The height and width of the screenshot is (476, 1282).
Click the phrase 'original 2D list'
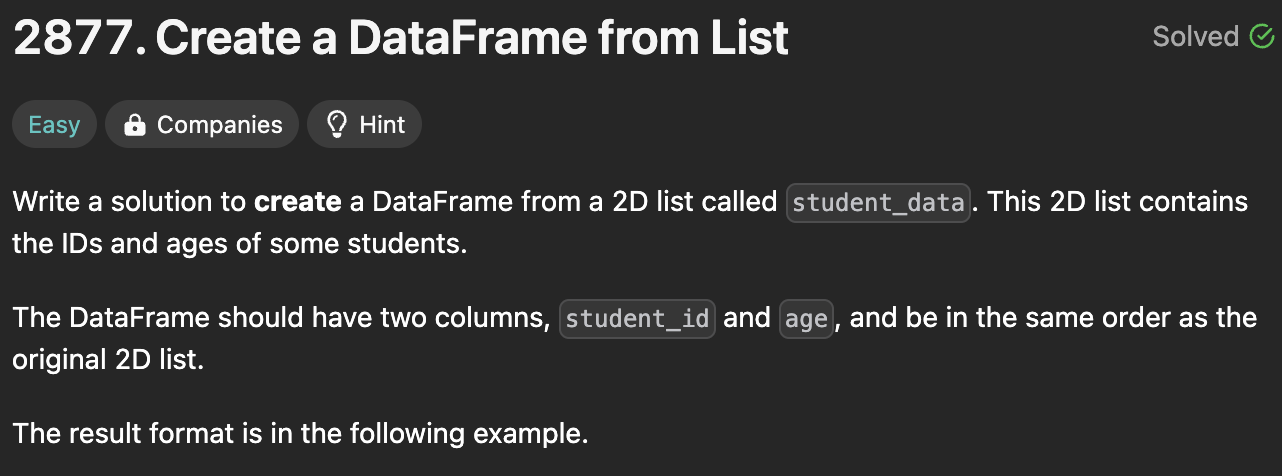107,359
